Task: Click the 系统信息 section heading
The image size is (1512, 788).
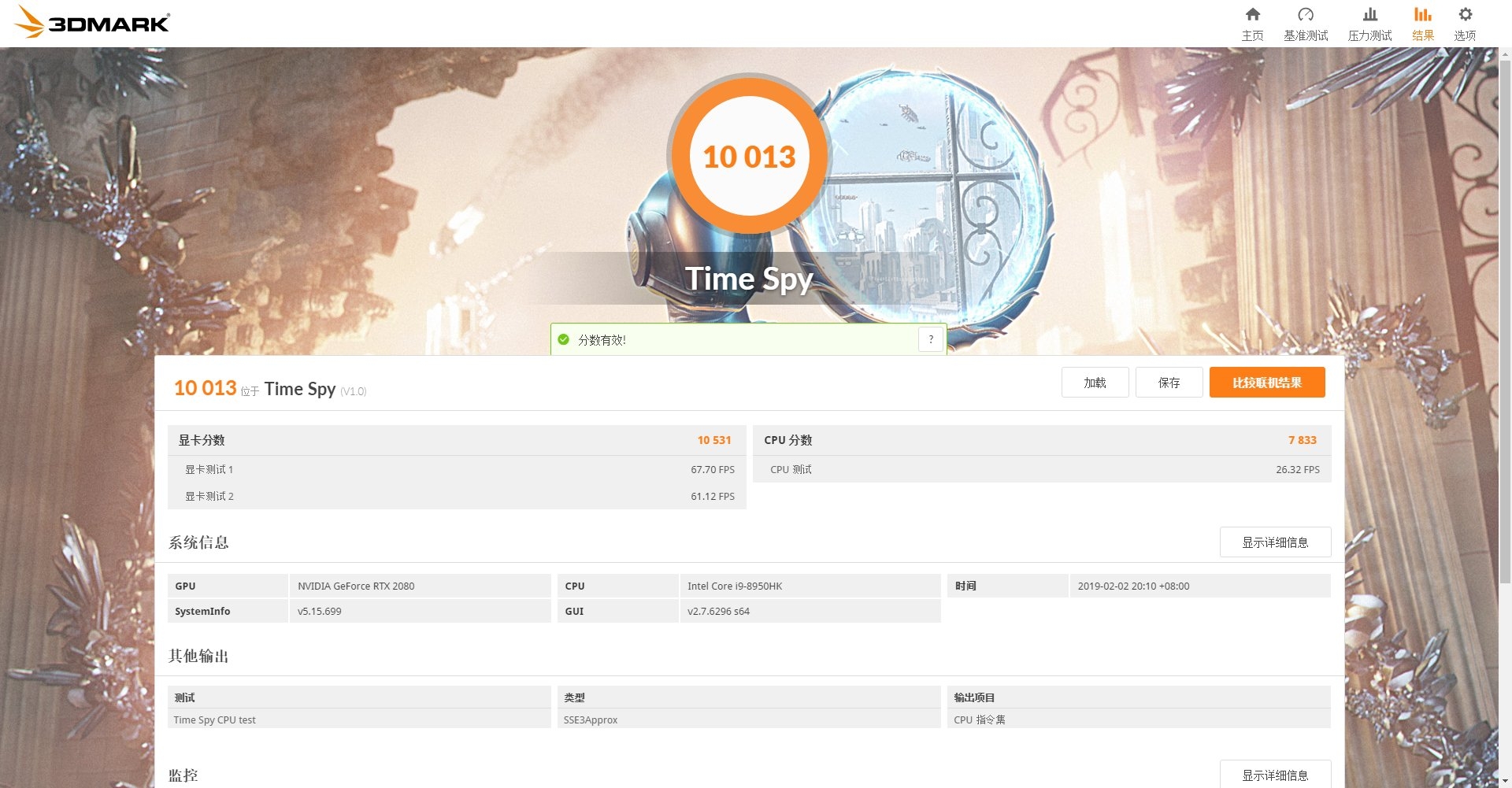Action: click(198, 542)
